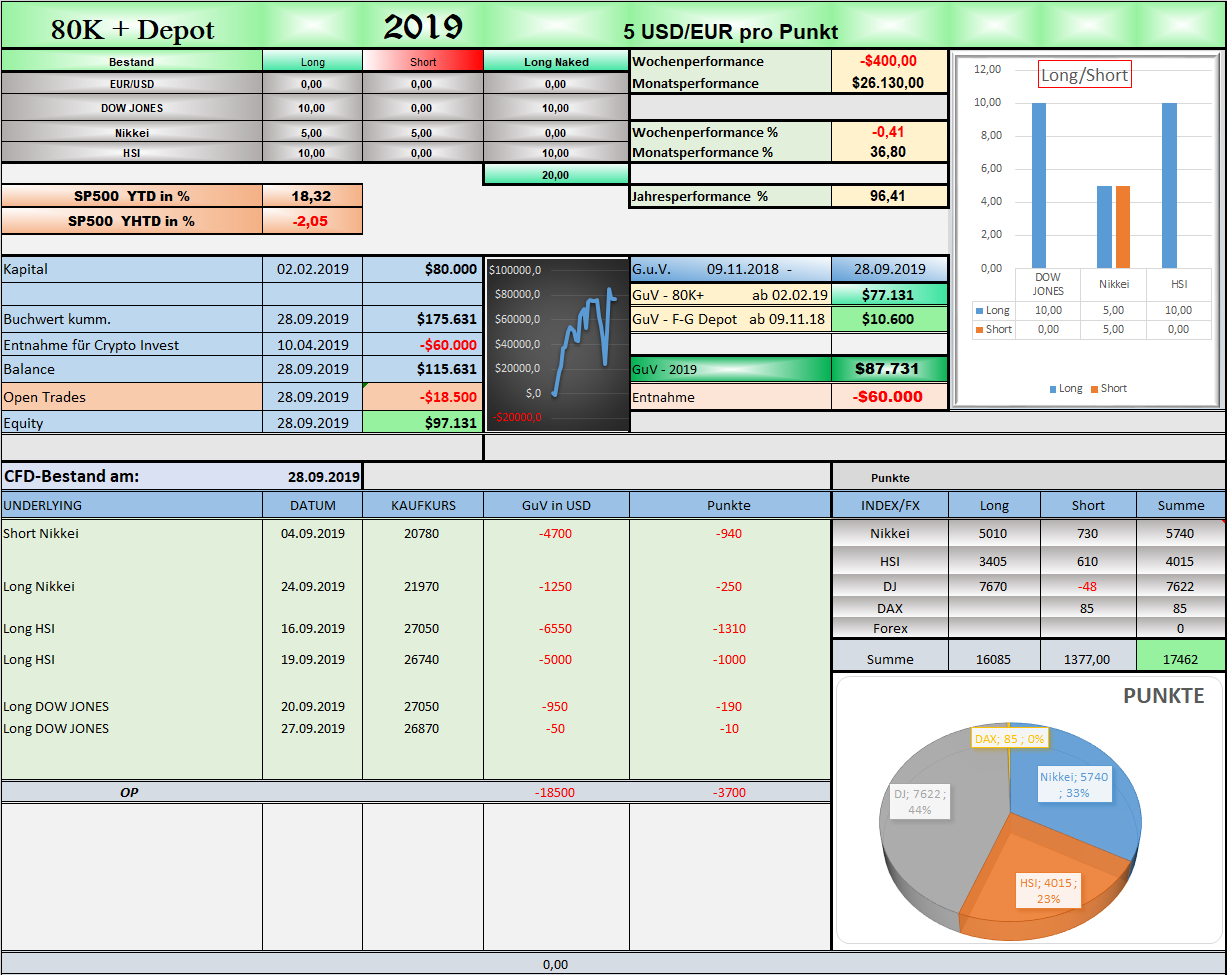1227x975 pixels.
Task: Click the "36,80" Monatsperformance % cell
Action: pos(889,152)
